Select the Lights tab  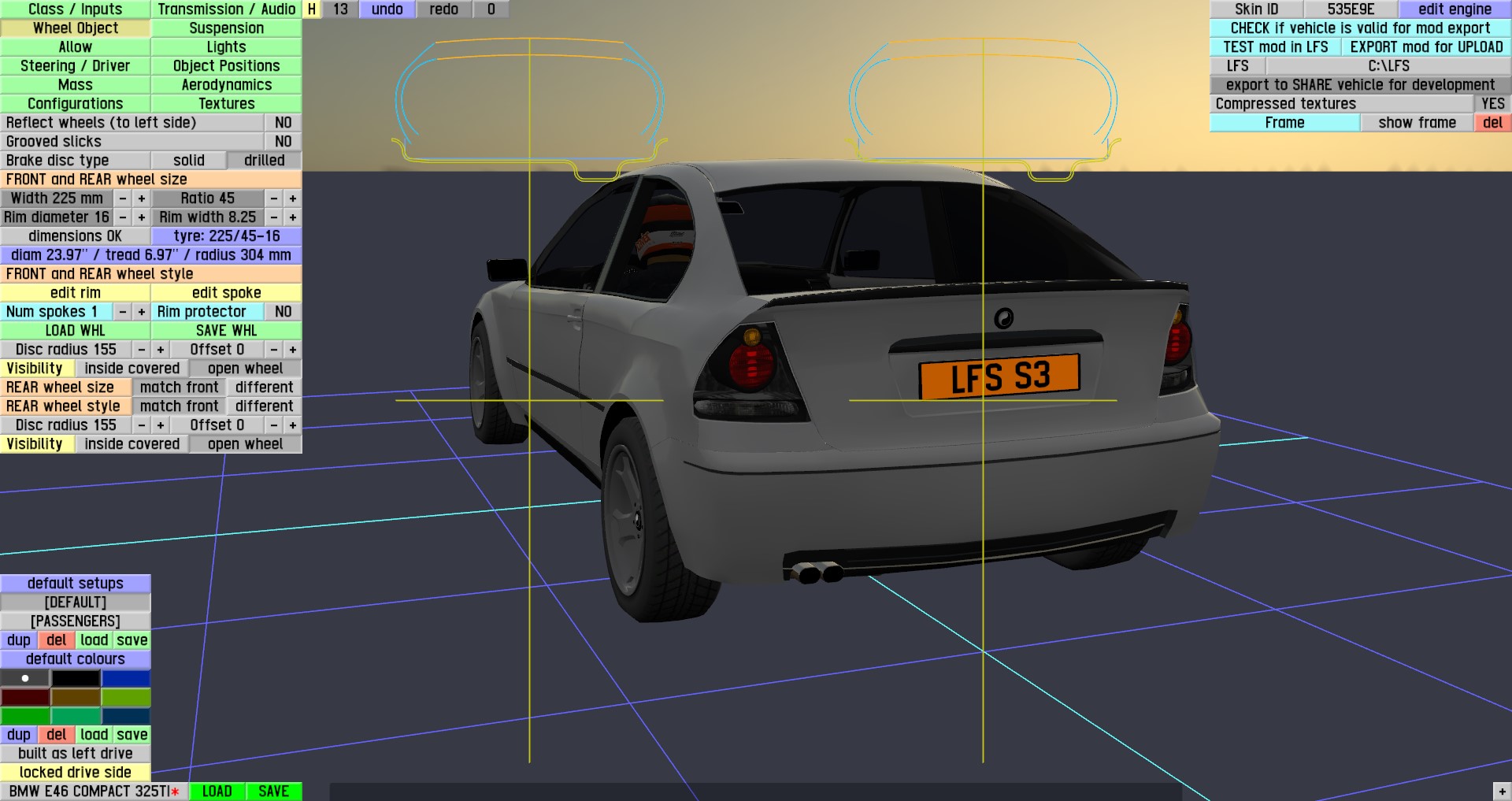(x=227, y=47)
